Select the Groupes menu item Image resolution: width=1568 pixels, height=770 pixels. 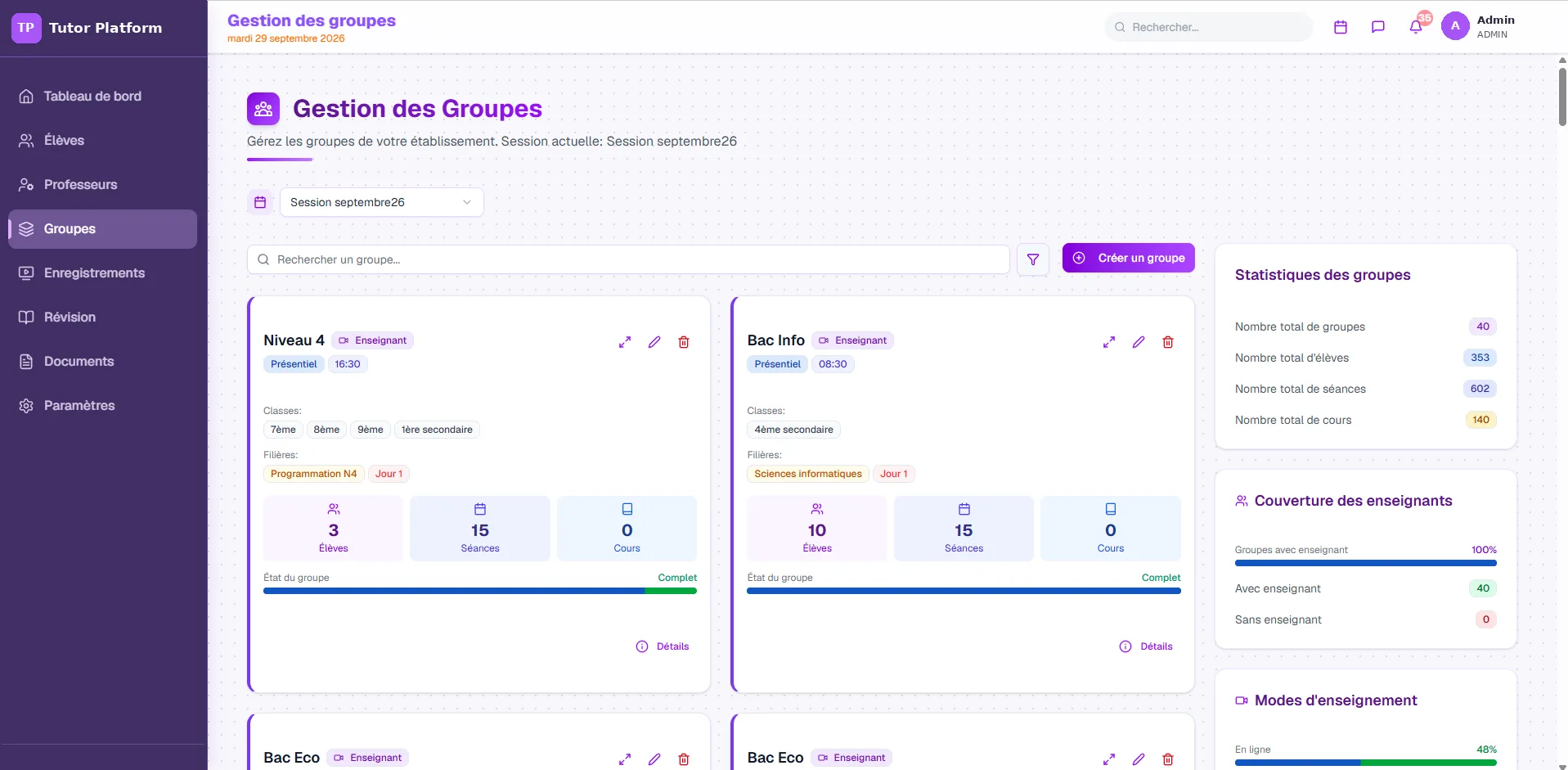pyautogui.click(x=102, y=229)
